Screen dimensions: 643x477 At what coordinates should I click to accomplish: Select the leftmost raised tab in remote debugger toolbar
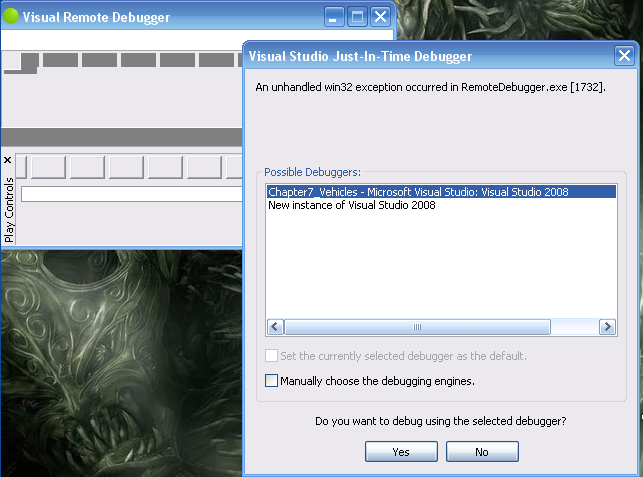[28, 62]
